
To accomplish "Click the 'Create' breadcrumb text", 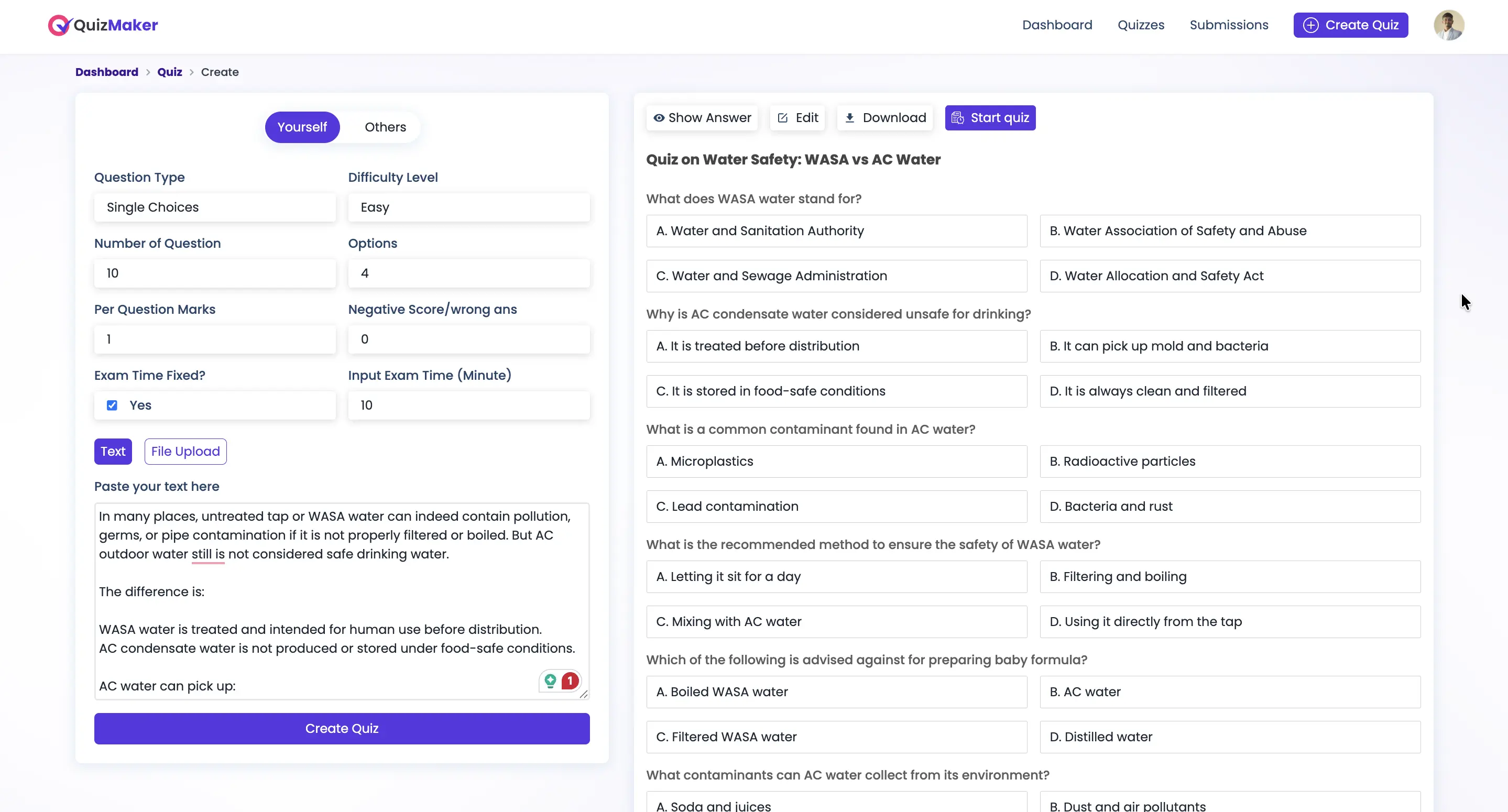I will 220,72.
